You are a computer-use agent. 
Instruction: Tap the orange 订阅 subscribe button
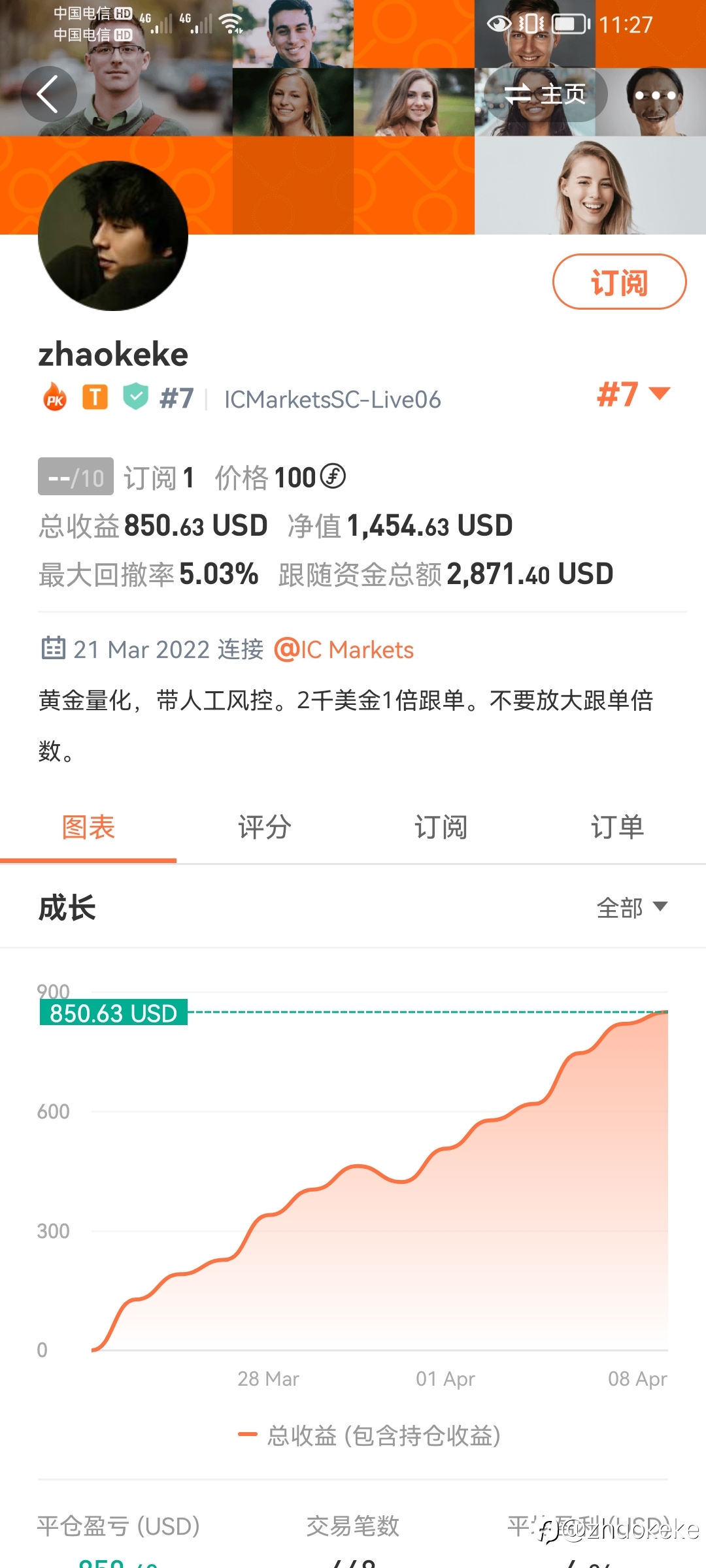tap(619, 282)
